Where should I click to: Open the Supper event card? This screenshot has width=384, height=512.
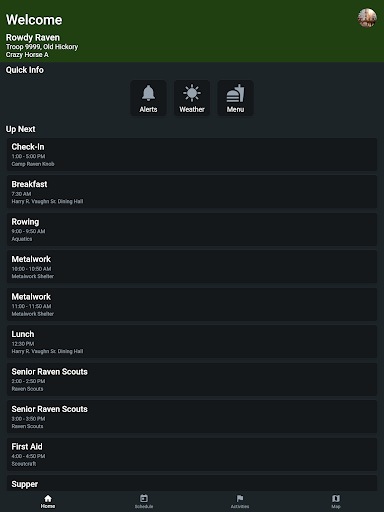pyautogui.click(x=192, y=483)
